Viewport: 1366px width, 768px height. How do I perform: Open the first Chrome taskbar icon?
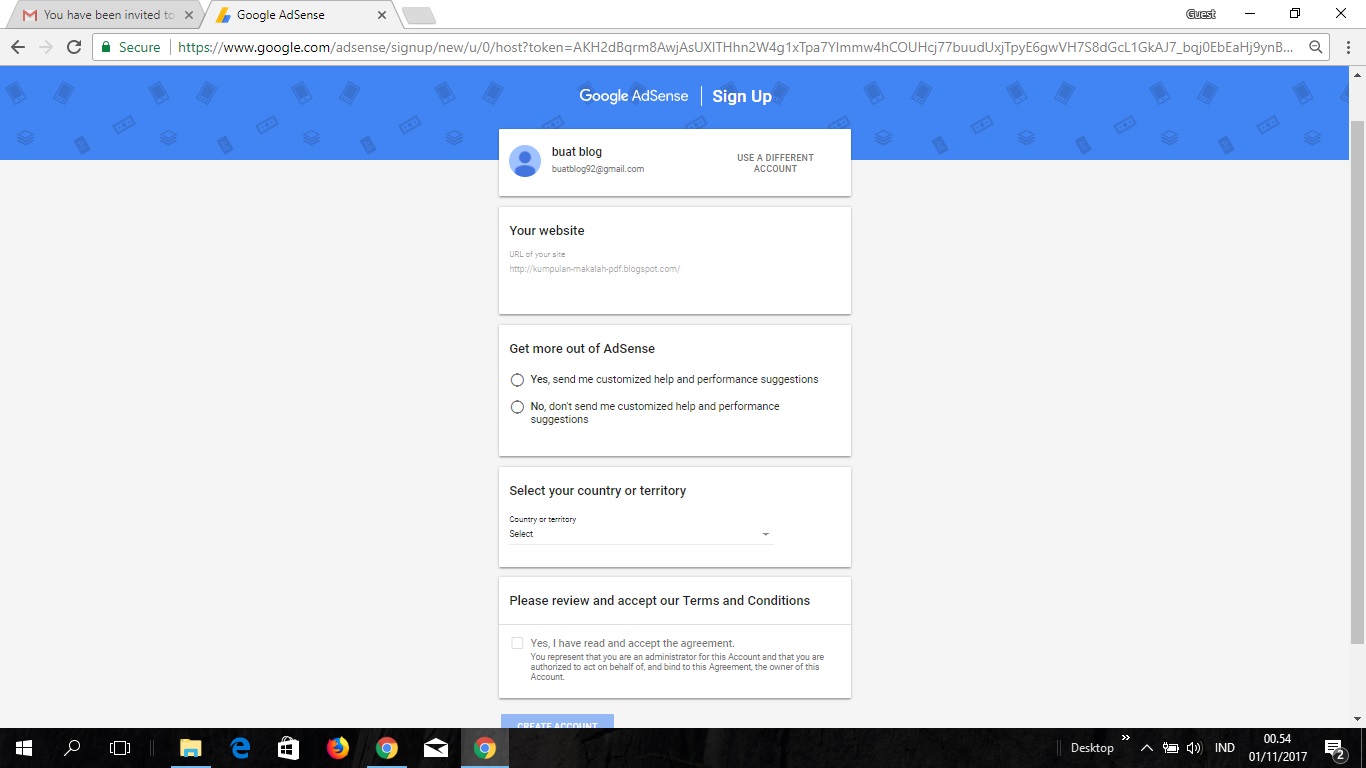pos(387,748)
